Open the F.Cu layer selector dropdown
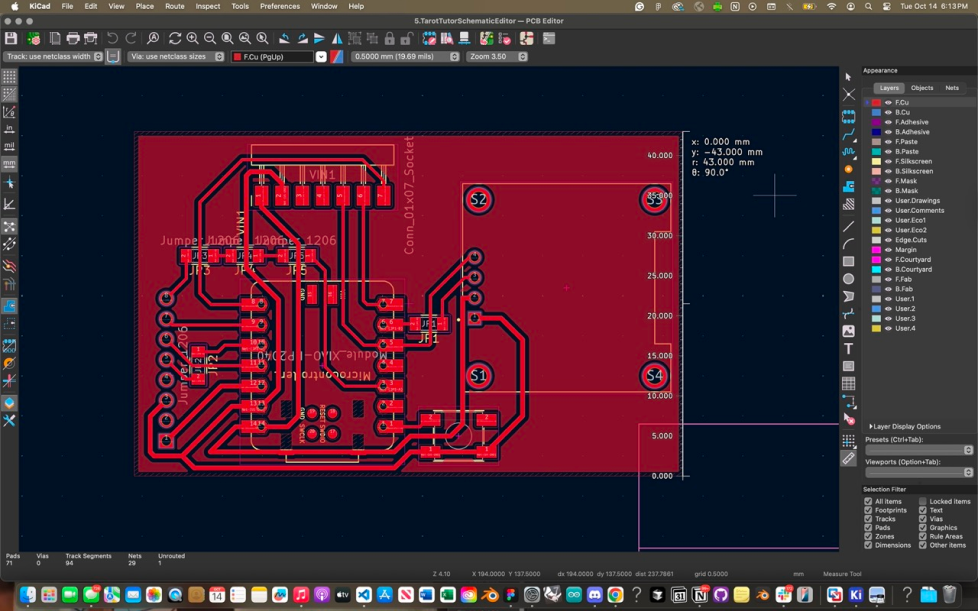 click(321, 57)
